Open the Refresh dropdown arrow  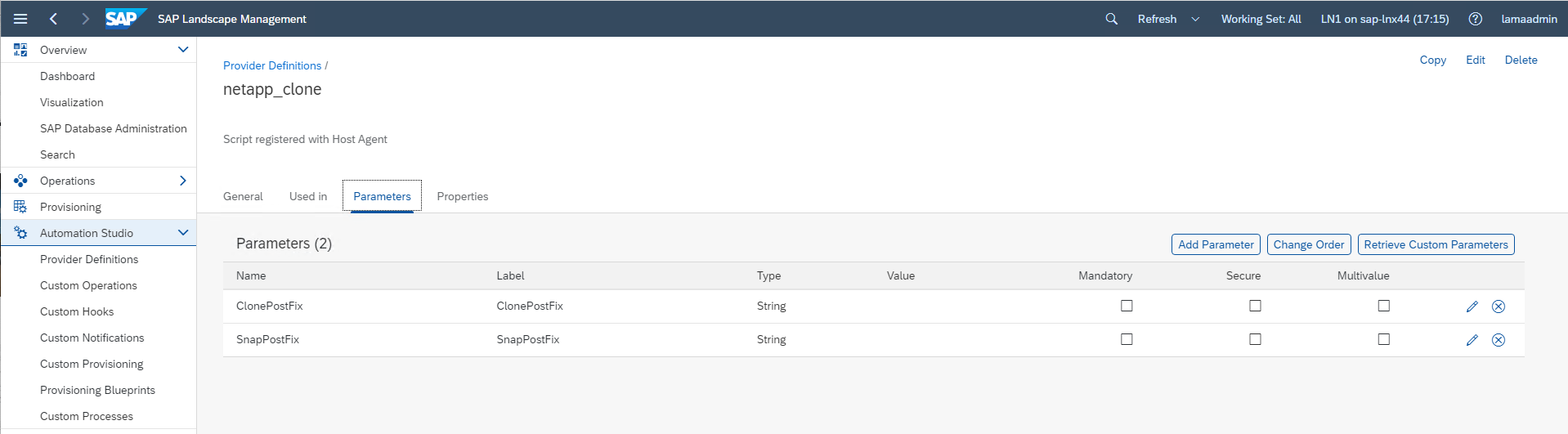click(x=1195, y=19)
